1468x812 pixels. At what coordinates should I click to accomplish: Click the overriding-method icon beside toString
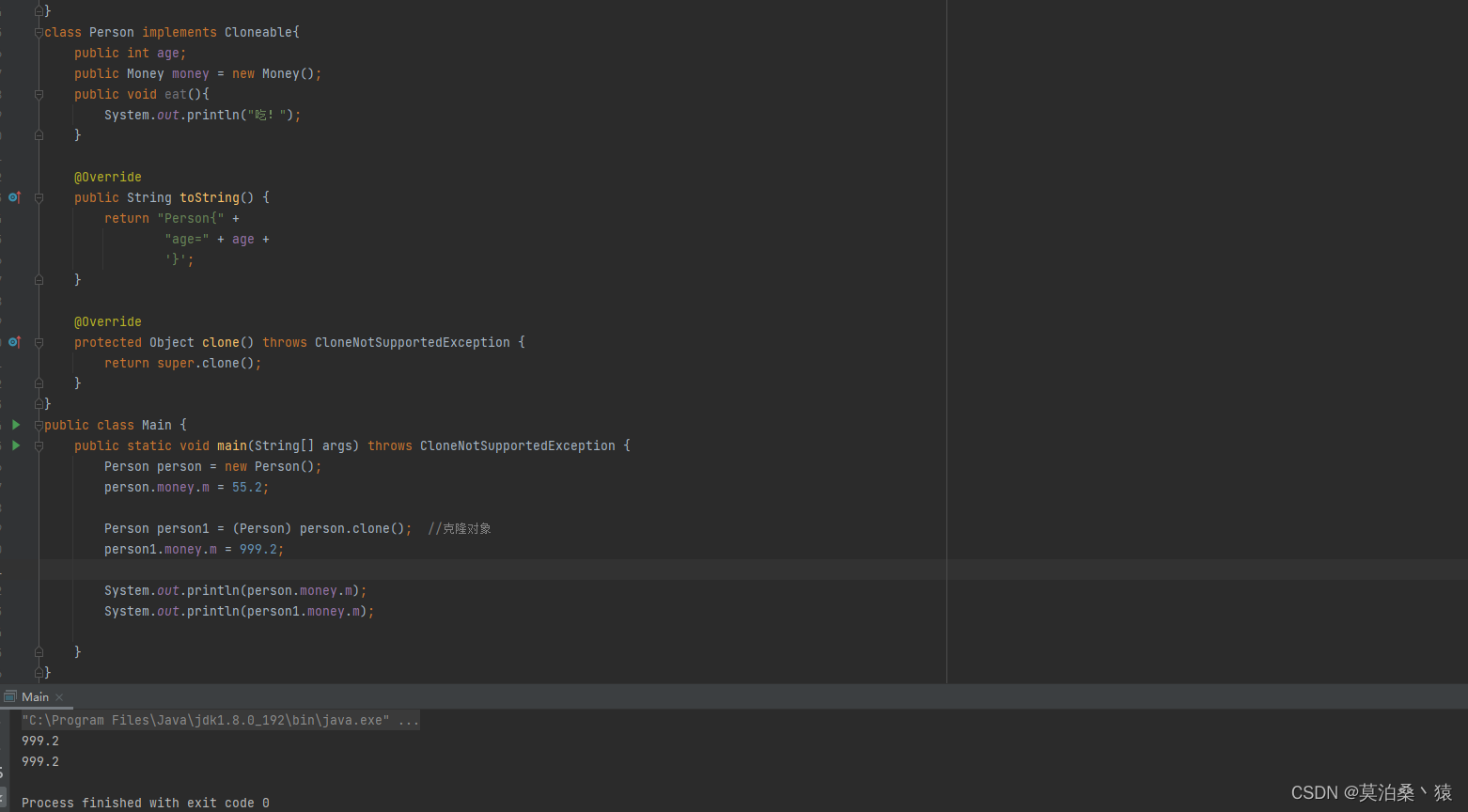pos(14,197)
